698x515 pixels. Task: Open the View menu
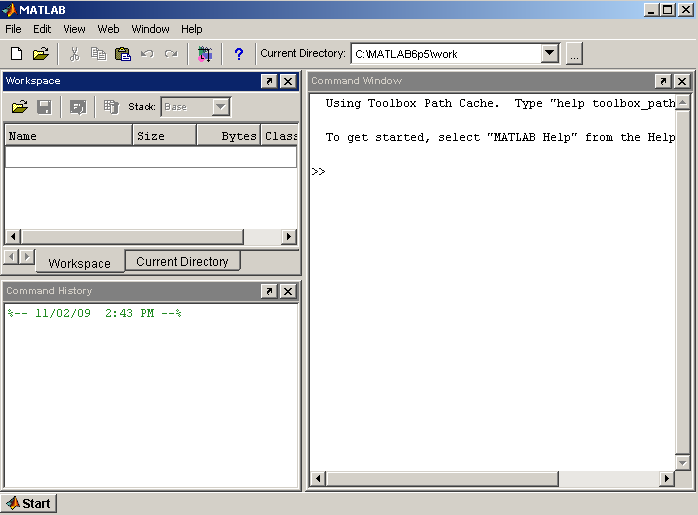click(74, 29)
